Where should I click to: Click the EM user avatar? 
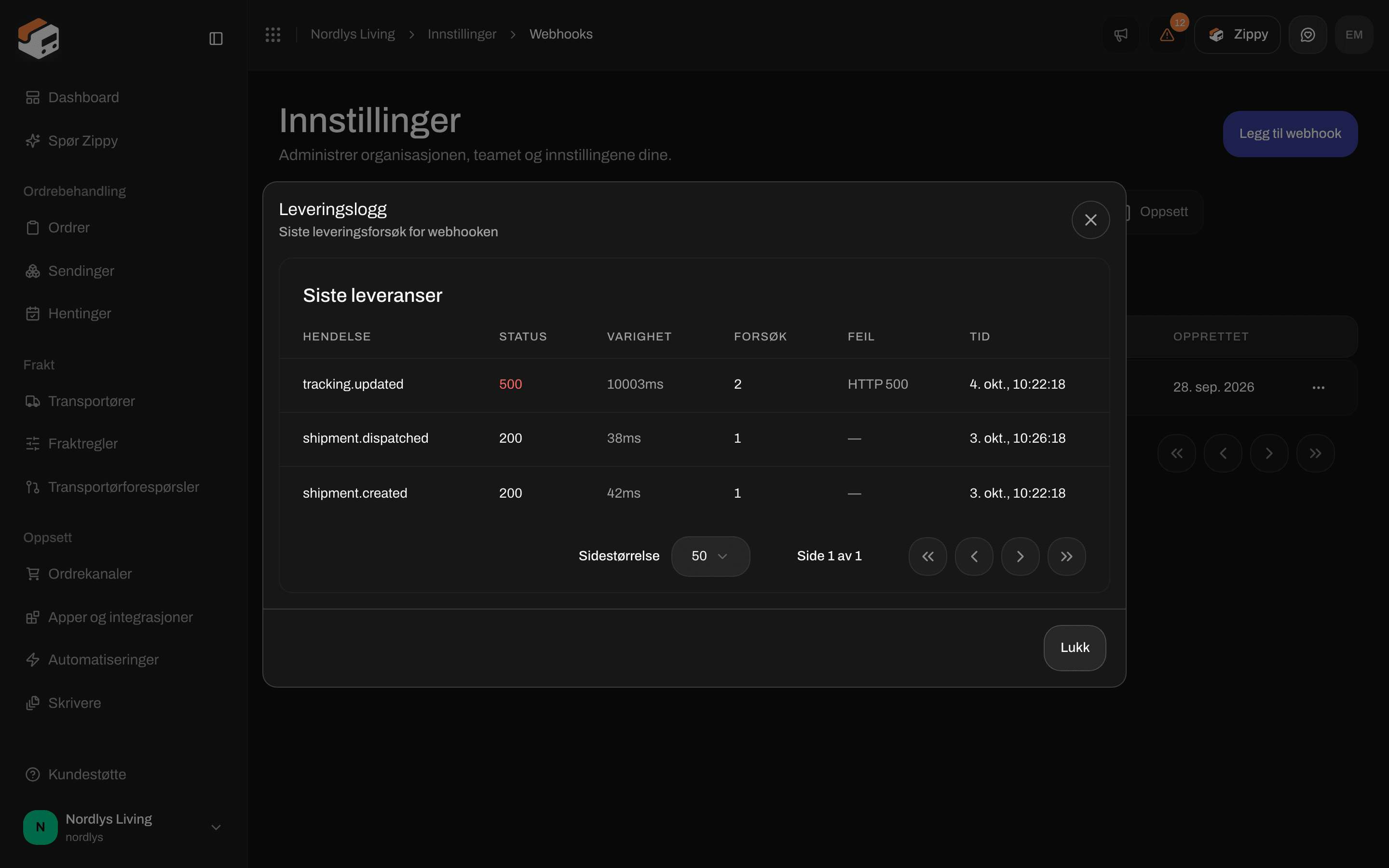[x=1354, y=35]
